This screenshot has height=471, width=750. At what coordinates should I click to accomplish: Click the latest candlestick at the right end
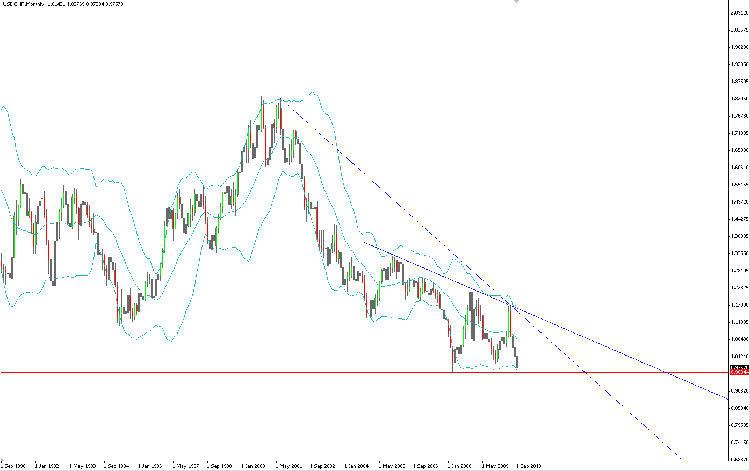pos(517,361)
